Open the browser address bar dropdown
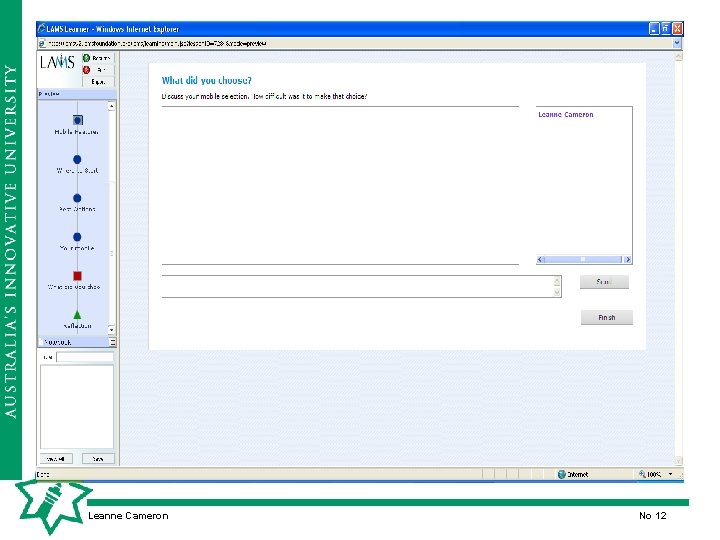 [677, 43]
